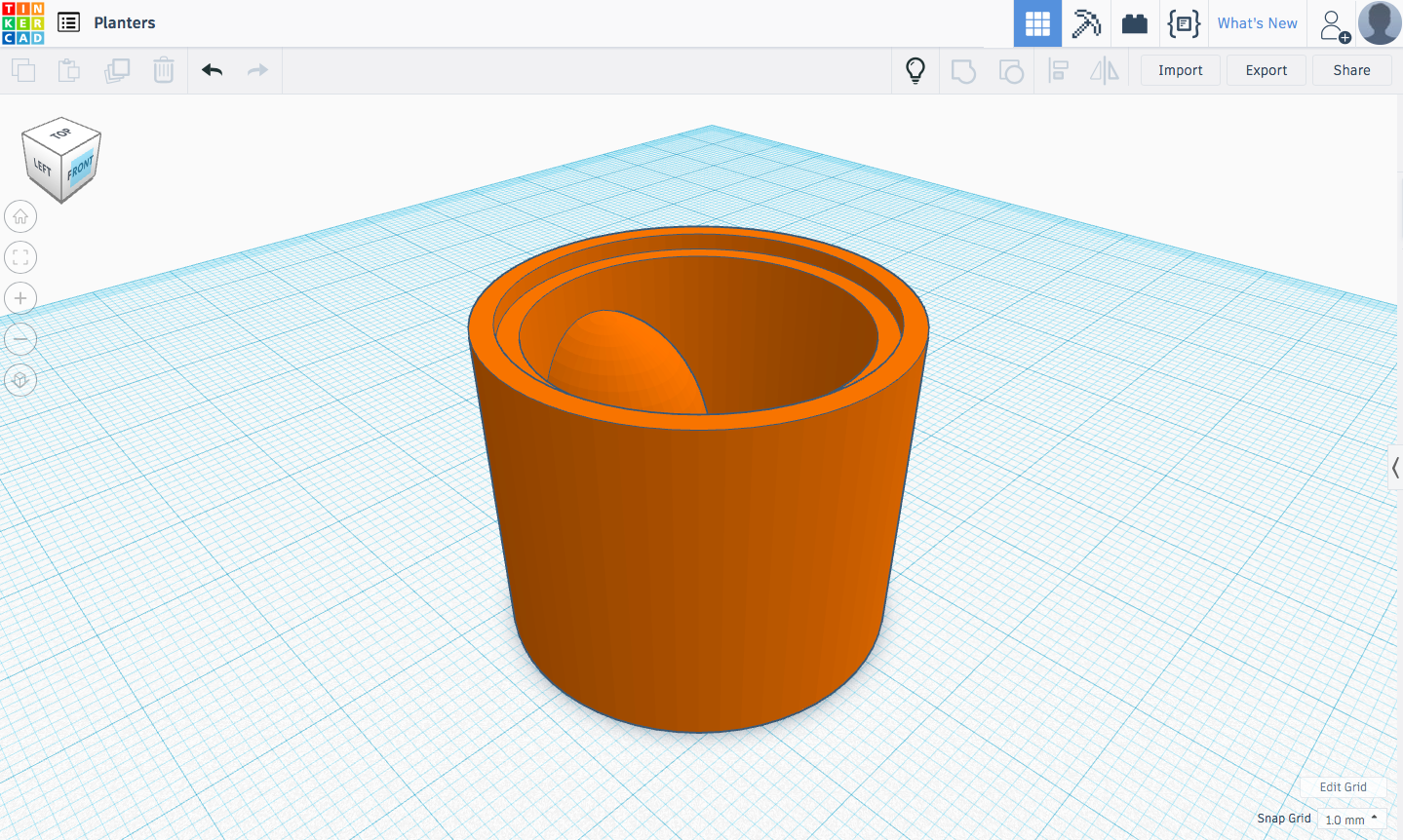The height and width of the screenshot is (840, 1403).
Task: Open the What's New link
Action: tap(1258, 23)
